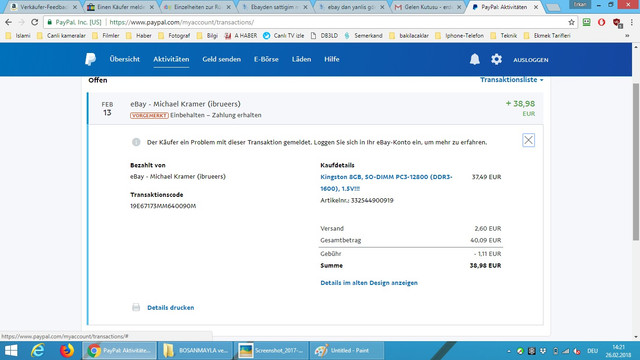Expand the Transaktionsliste dropdown

tap(511, 80)
